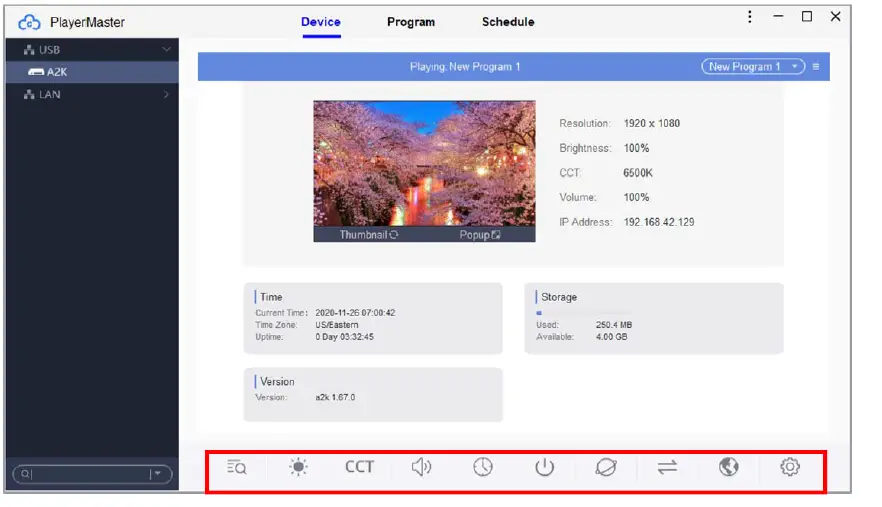Open the three-dot more options menu

(x=750, y=17)
